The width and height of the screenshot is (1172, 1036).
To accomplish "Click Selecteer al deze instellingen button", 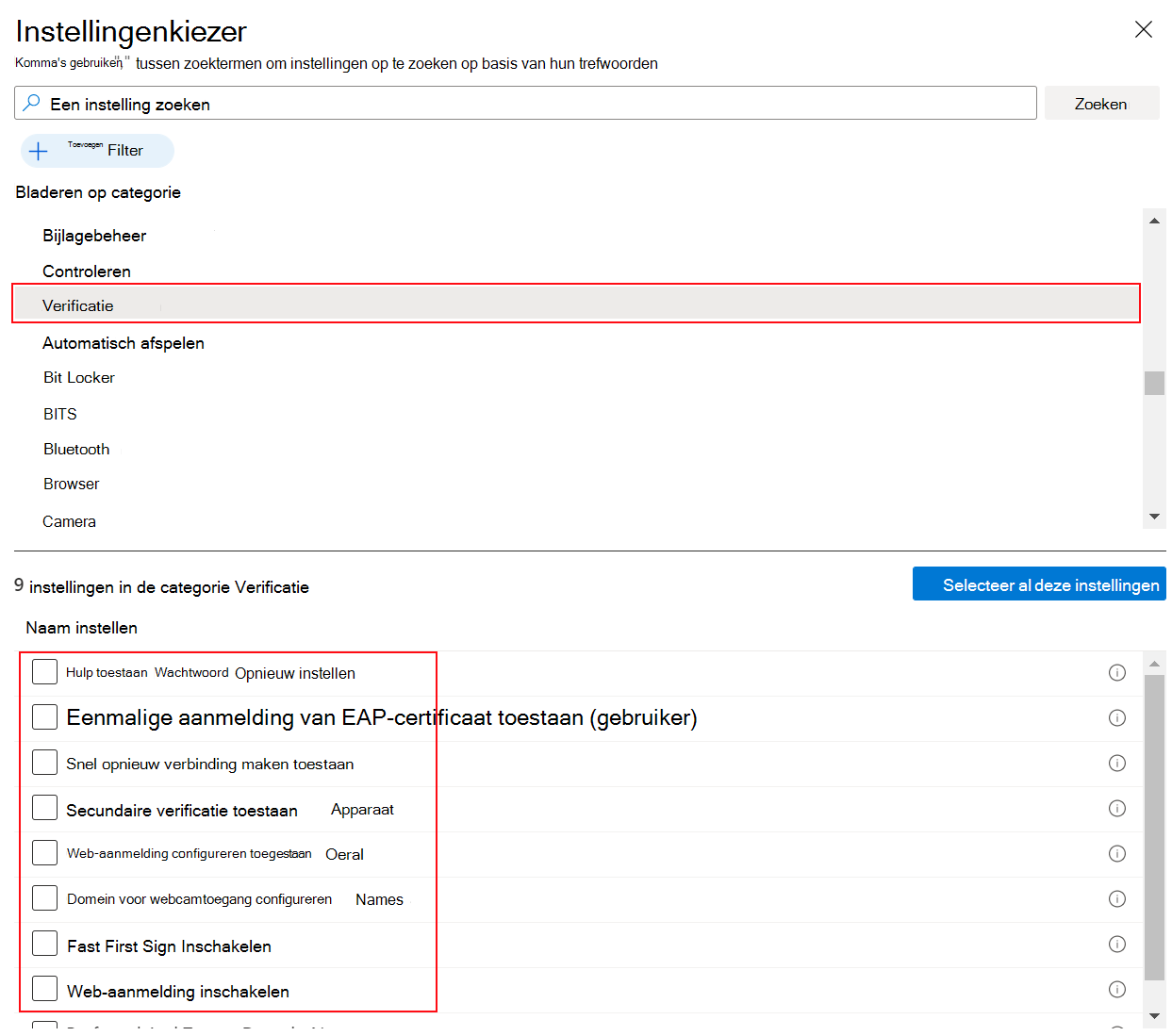I will [1039, 584].
